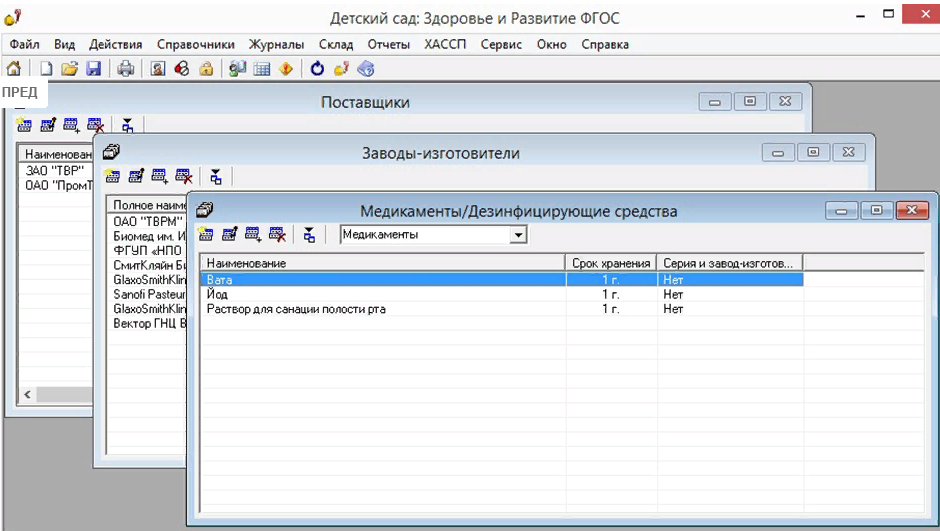Viewport: 940px width, 531px height.
Task: Edit record icon in Заводы-изготовители toolbar
Action: [136, 177]
